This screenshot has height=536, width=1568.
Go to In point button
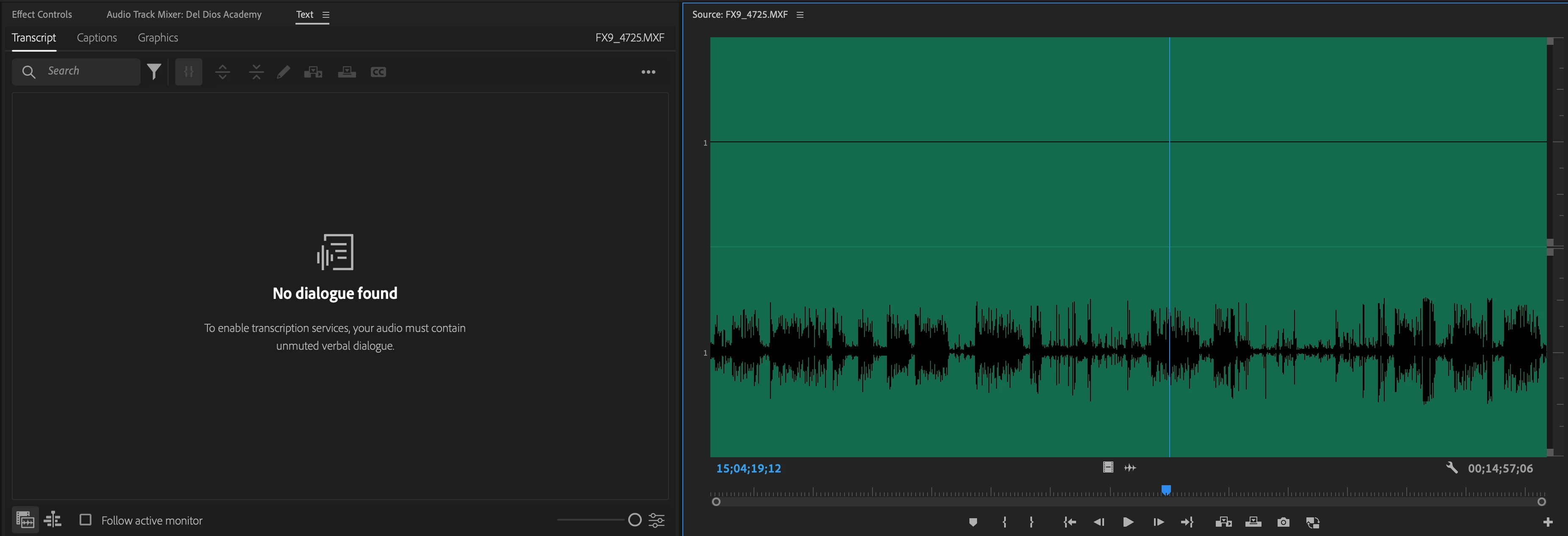1069,522
